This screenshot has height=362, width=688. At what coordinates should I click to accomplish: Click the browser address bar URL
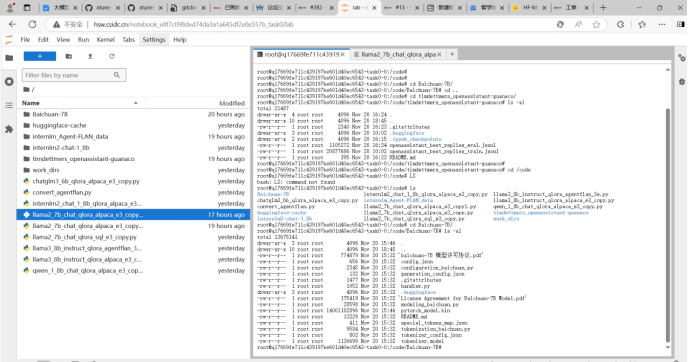point(194,25)
